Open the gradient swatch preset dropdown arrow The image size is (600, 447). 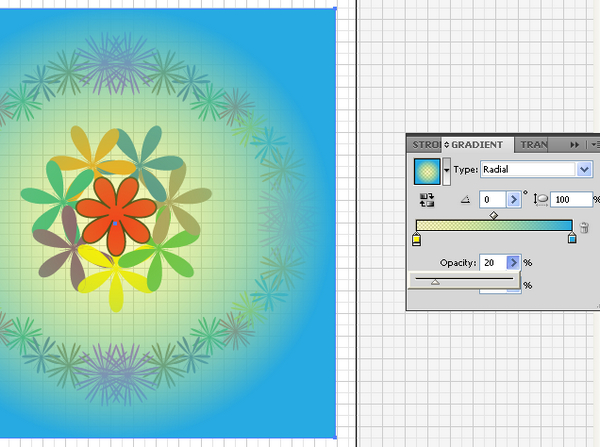[446, 171]
